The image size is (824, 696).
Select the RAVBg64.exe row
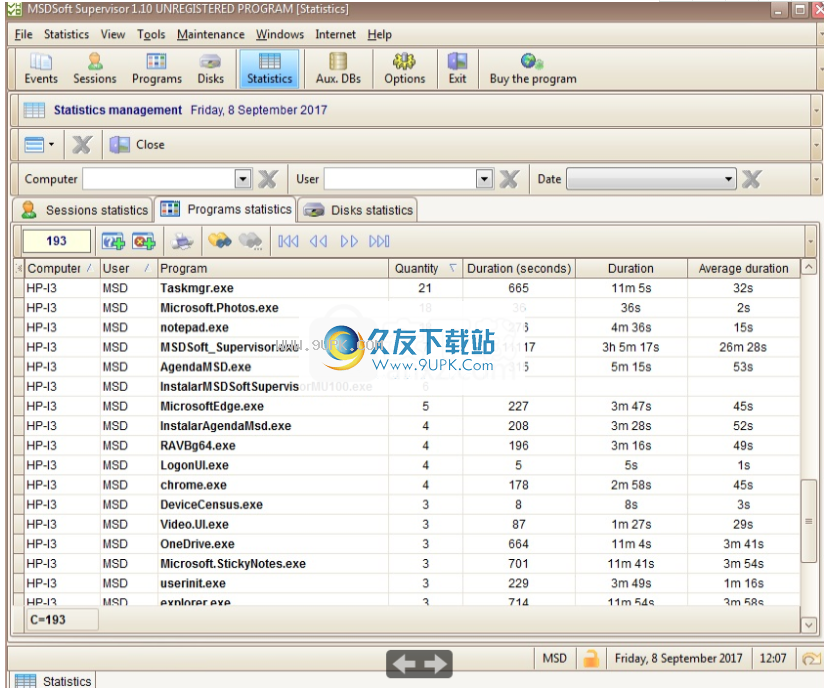(x=413, y=446)
